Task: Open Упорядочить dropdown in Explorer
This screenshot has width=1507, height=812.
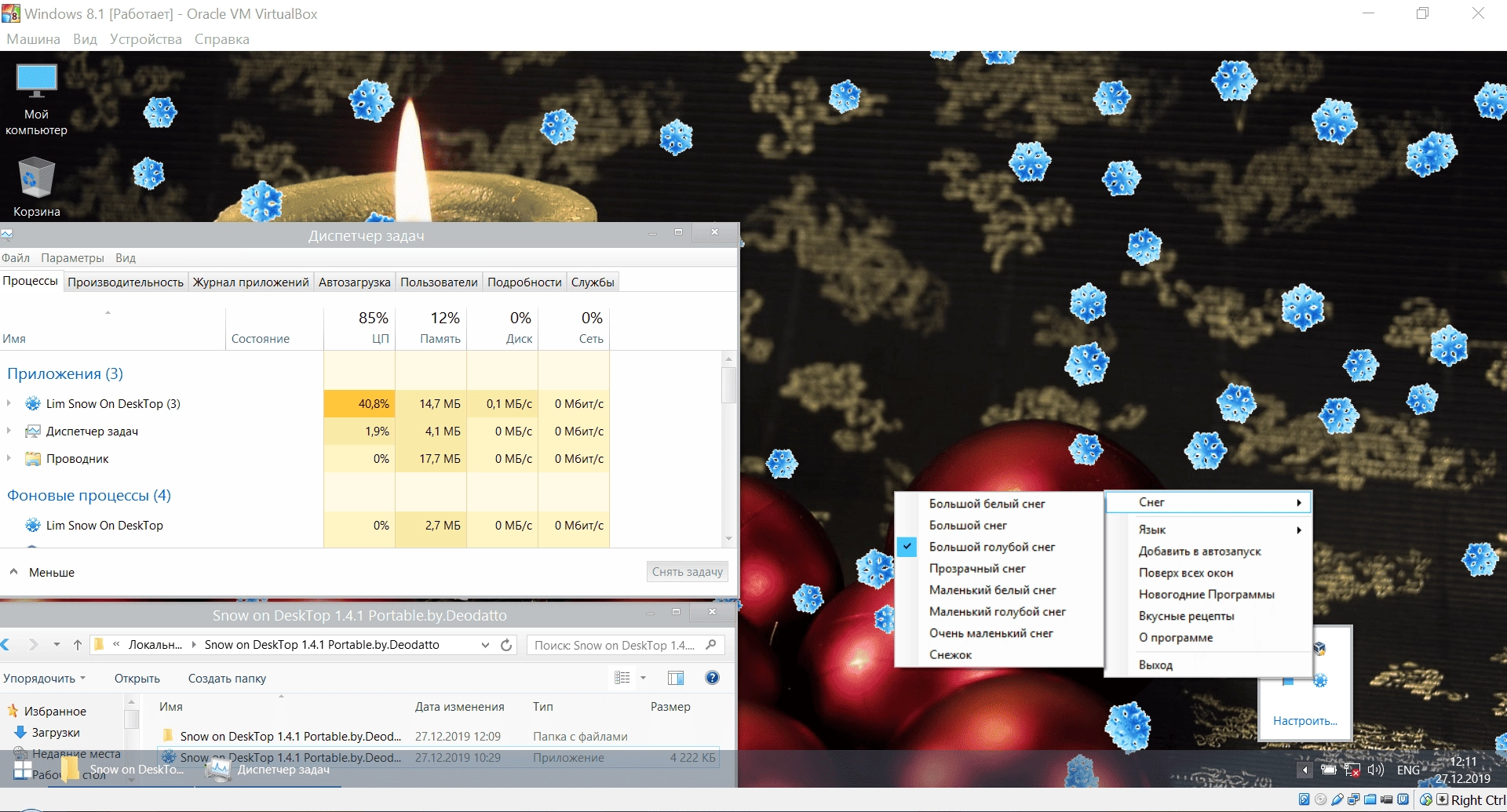Action: [44, 678]
